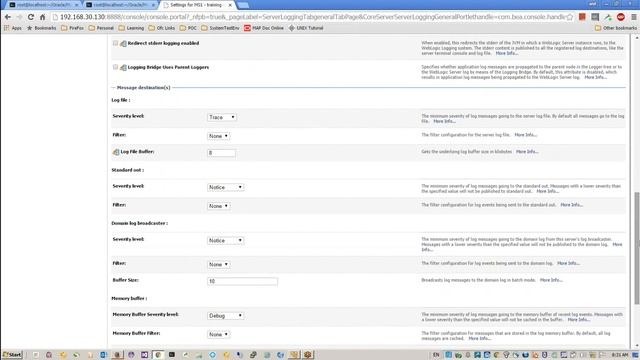The image size is (640, 360).
Task: Open the Memory Buffer Filter dropdown
Action: pos(218,334)
